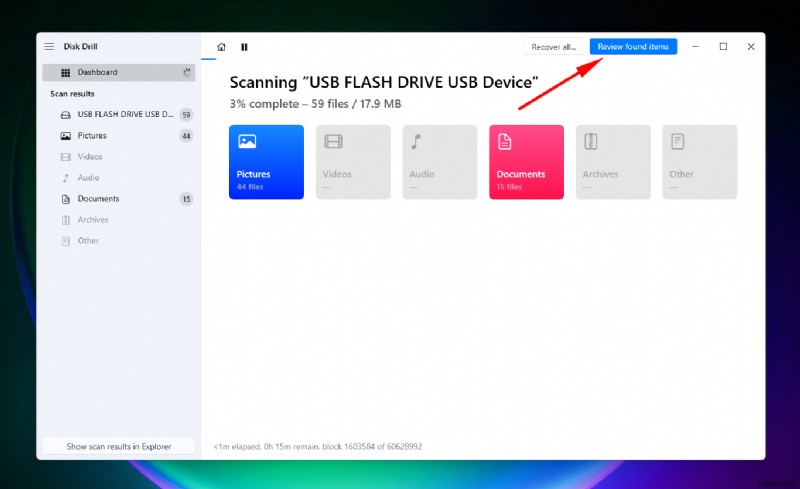Viewport: 800px width, 489px height.
Task: Select Videos in the scan results list
Action: pyautogui.click(x=118, y=157)
